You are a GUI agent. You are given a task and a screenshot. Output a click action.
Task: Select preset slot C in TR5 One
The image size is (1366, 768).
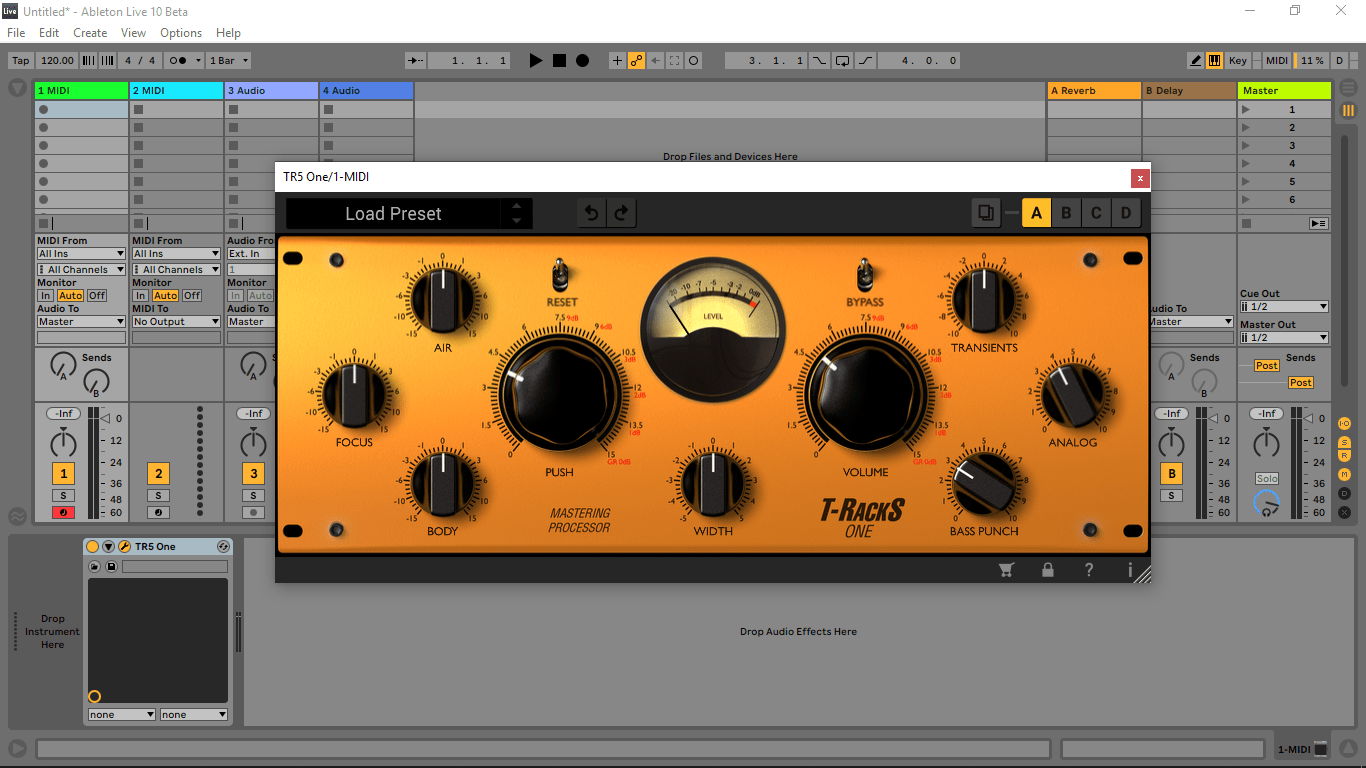1096,213
